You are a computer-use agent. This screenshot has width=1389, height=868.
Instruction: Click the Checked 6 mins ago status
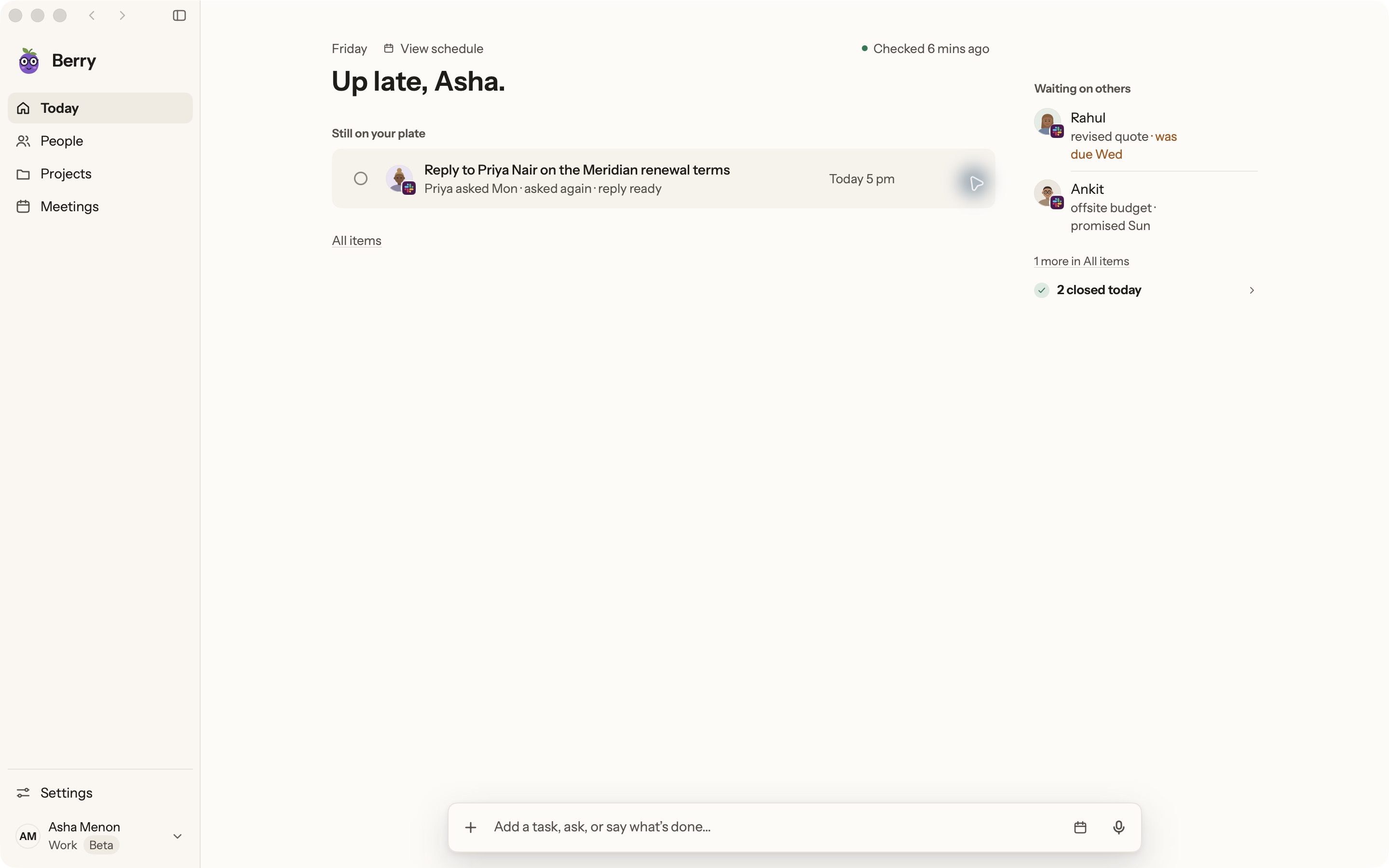[925, 49]
